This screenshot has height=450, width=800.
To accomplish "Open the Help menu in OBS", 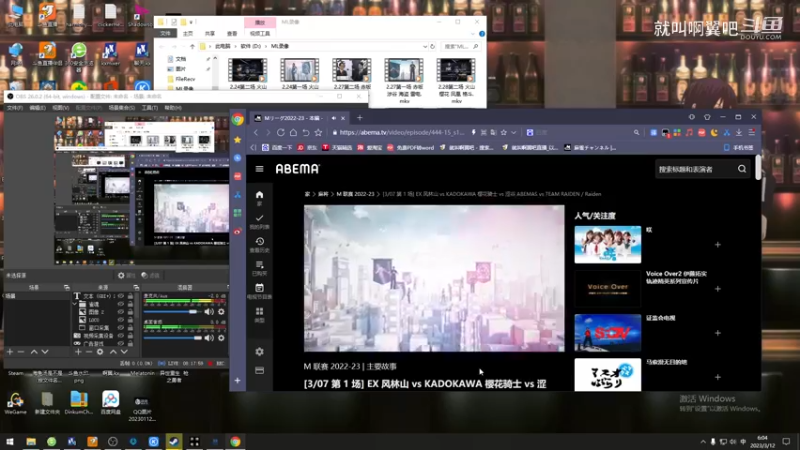I will tap(173, 108).
